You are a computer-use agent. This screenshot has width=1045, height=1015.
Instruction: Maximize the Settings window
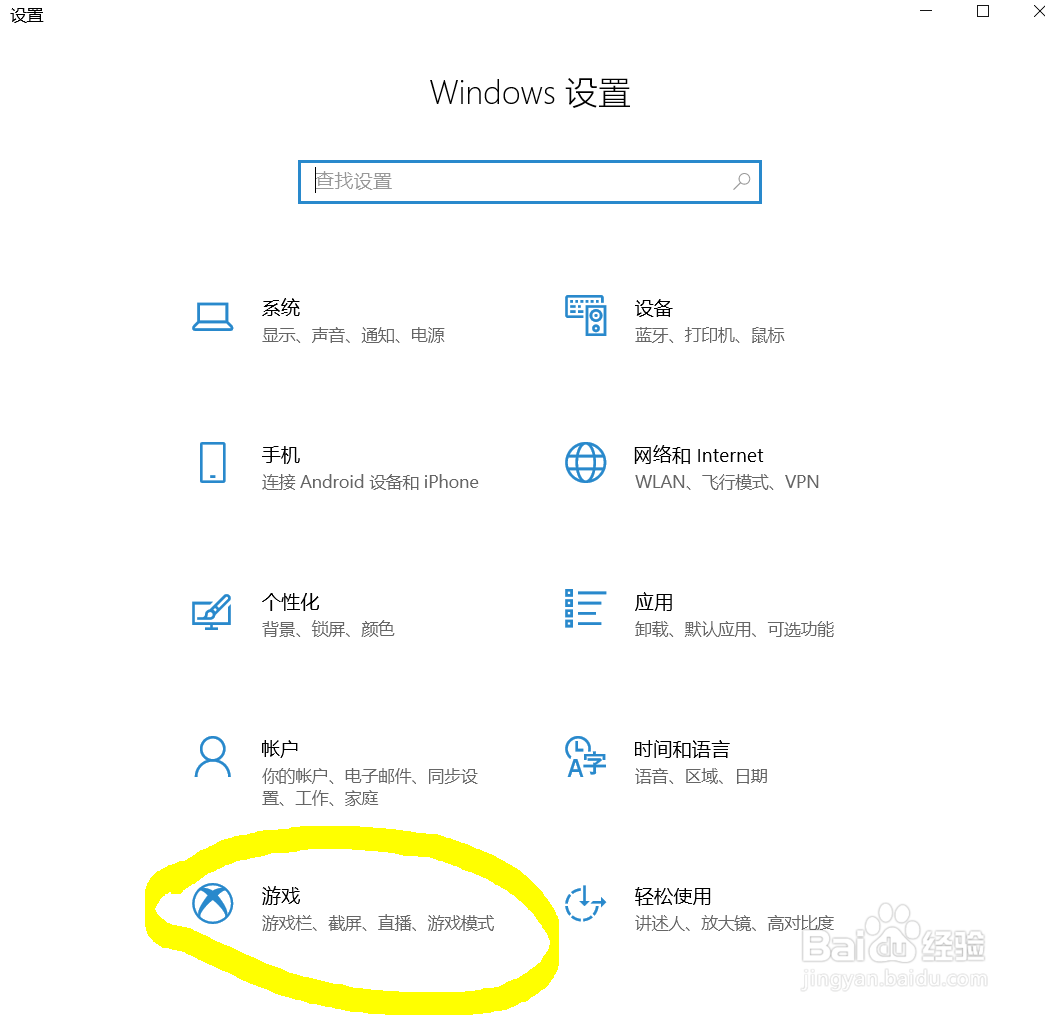coord(982,11)
